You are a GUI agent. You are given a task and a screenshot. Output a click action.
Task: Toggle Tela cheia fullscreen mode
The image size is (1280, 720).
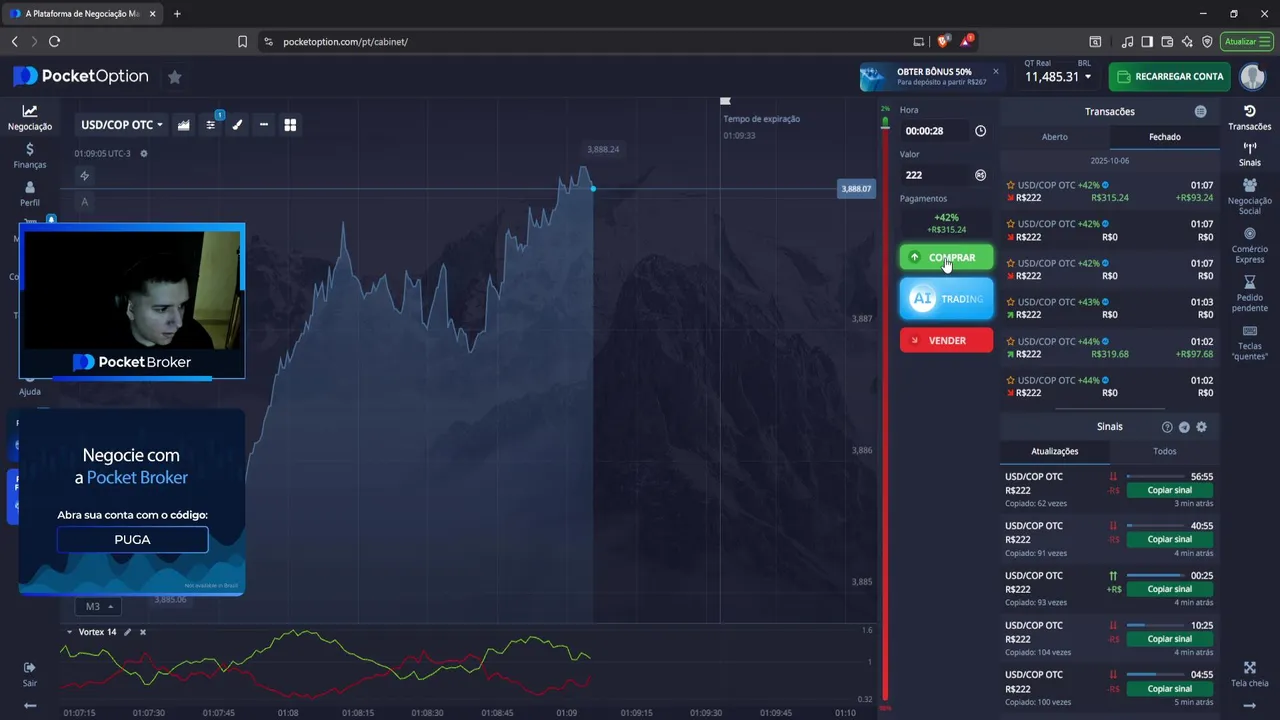coord(1249,674)
